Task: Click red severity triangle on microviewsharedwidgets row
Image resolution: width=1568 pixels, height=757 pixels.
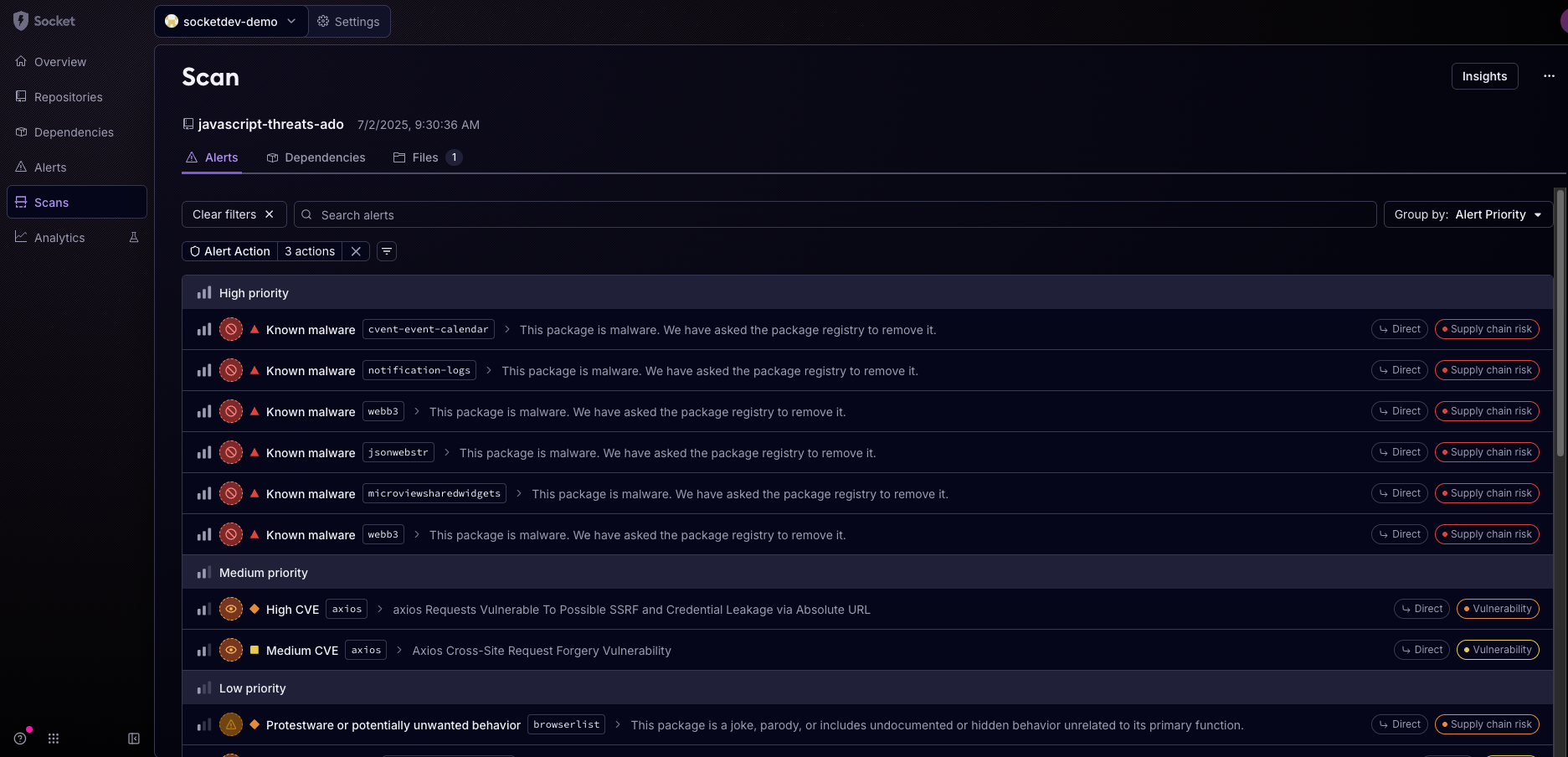Action: pyautogui.click(x=254, y=493)
